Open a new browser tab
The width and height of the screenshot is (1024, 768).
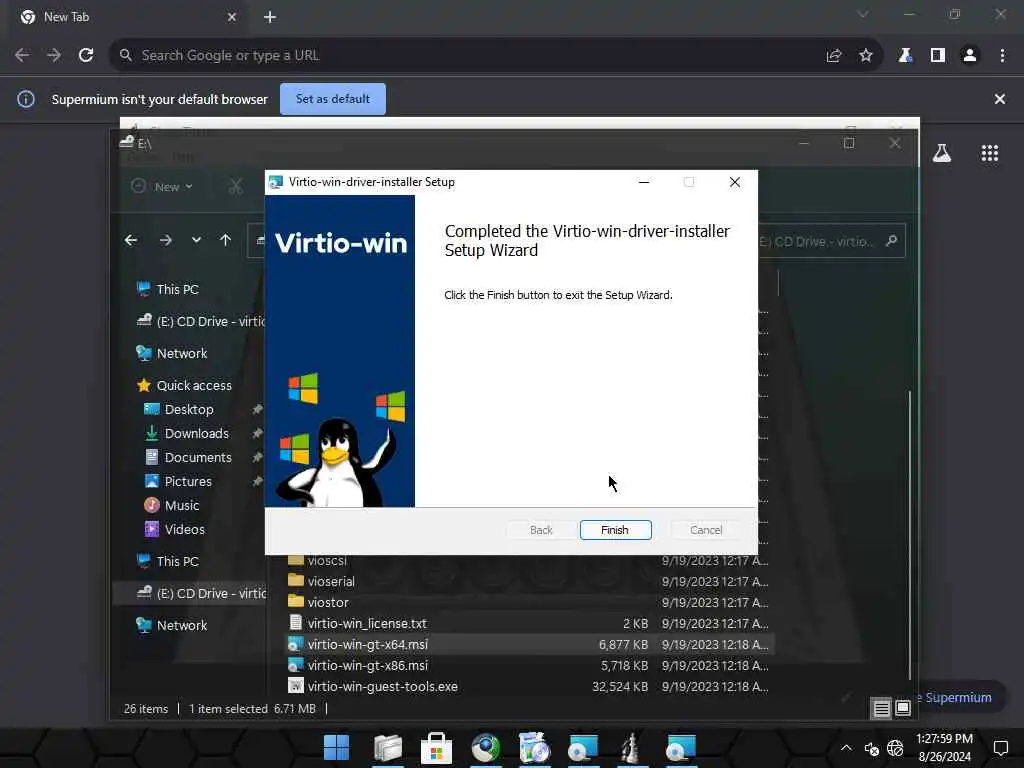click(x=270, y=17)
